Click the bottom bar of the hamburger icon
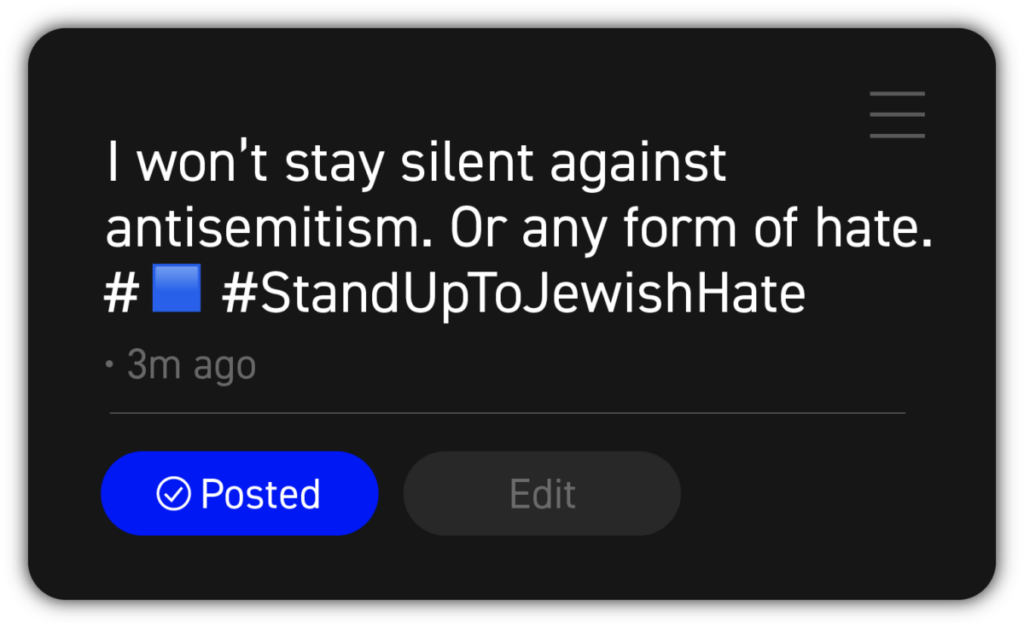 tap(897, 136)
